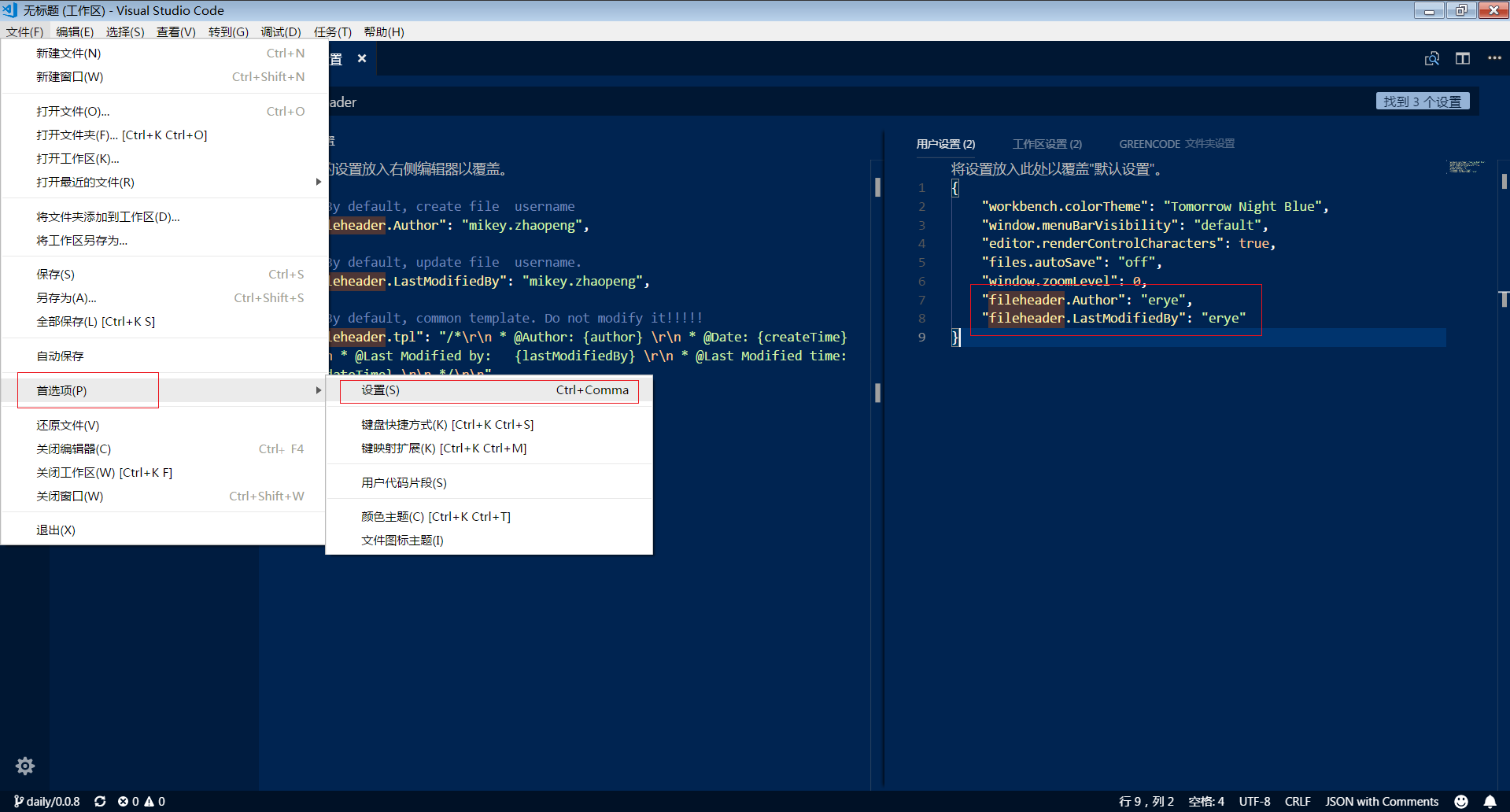Open 键盘快捷方式(K) keyboard shortcuts

489,424
